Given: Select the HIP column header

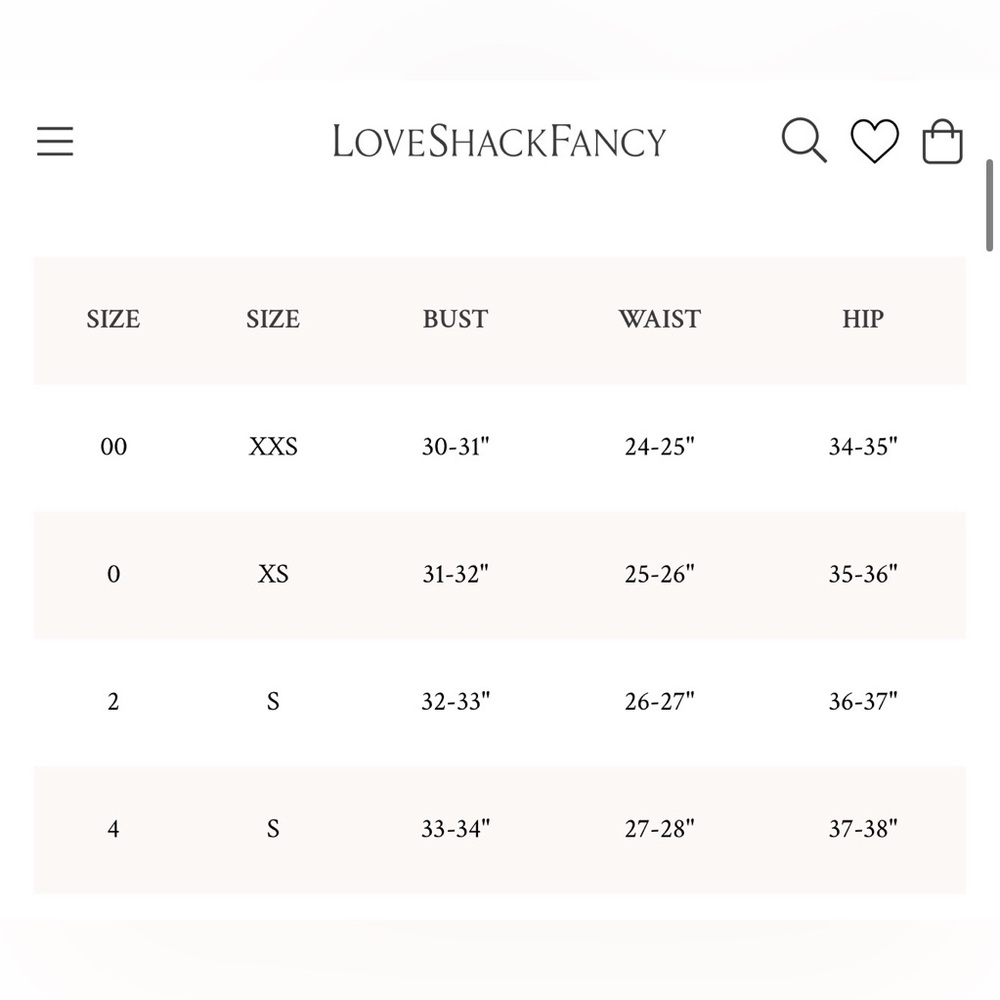Looking at the screenshot, I should 863,319.
